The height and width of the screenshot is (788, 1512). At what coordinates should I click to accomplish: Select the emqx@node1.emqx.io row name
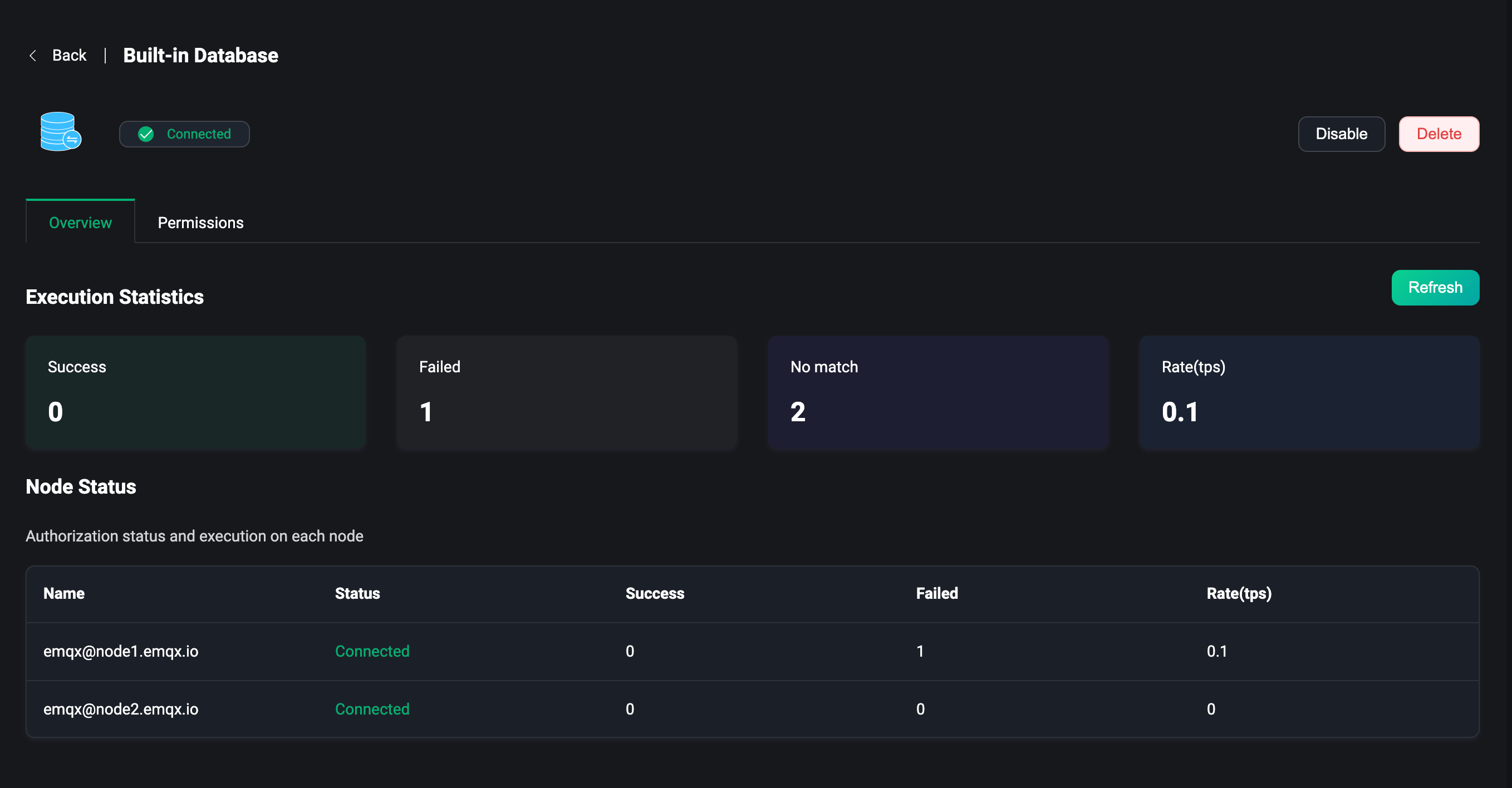121,651
